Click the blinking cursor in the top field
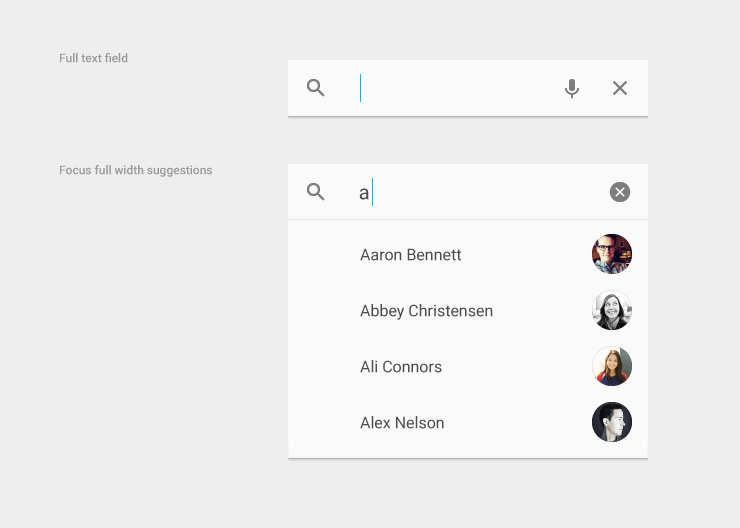This screenshot has width=740, height=528. tap(361, 88)
